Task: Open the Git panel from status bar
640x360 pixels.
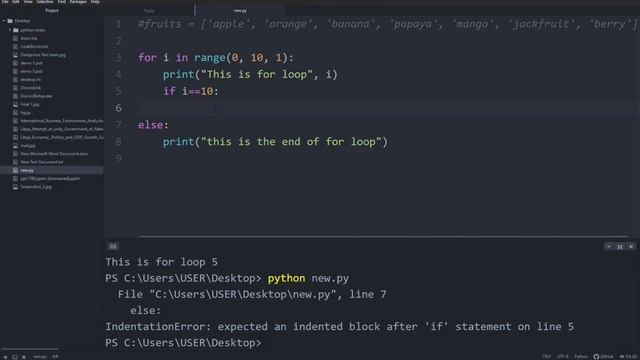Action: [x=629, y=357]
